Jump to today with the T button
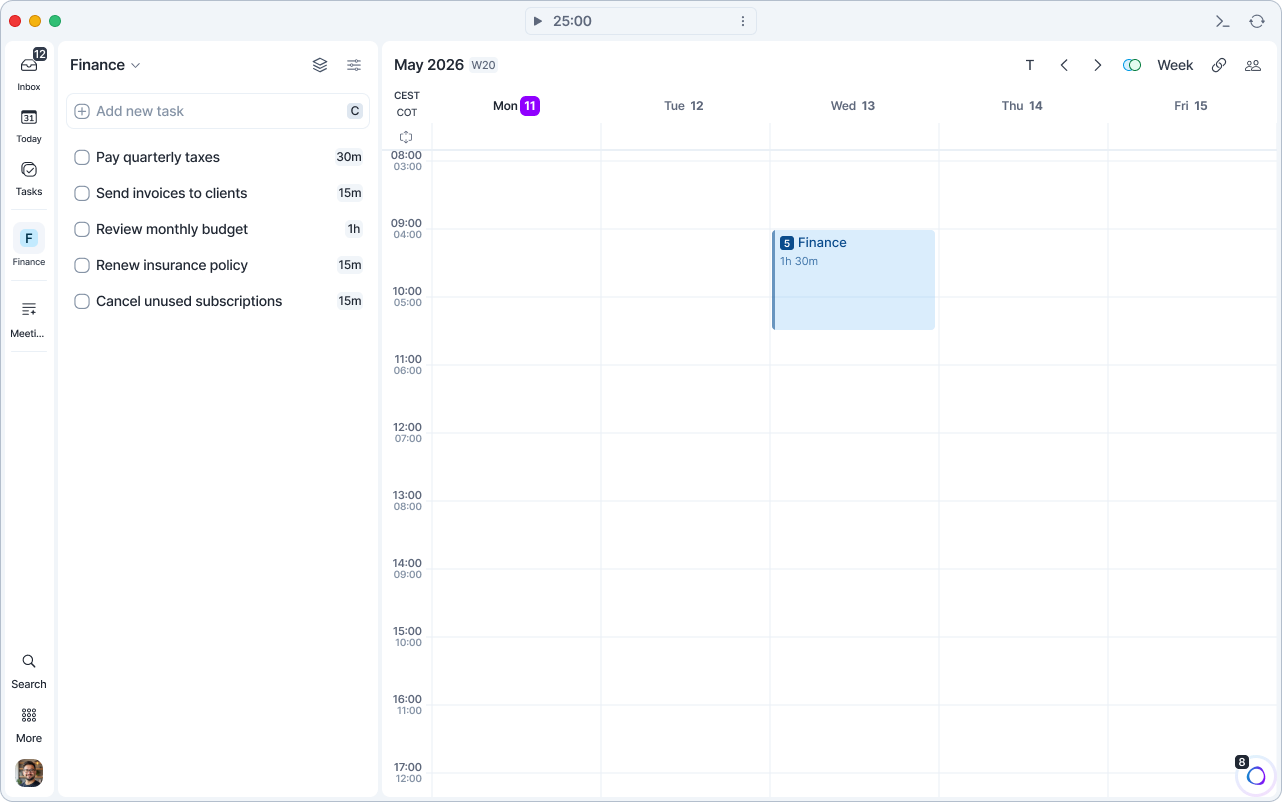This screenshot has width=1282, height=802. 1030,65
